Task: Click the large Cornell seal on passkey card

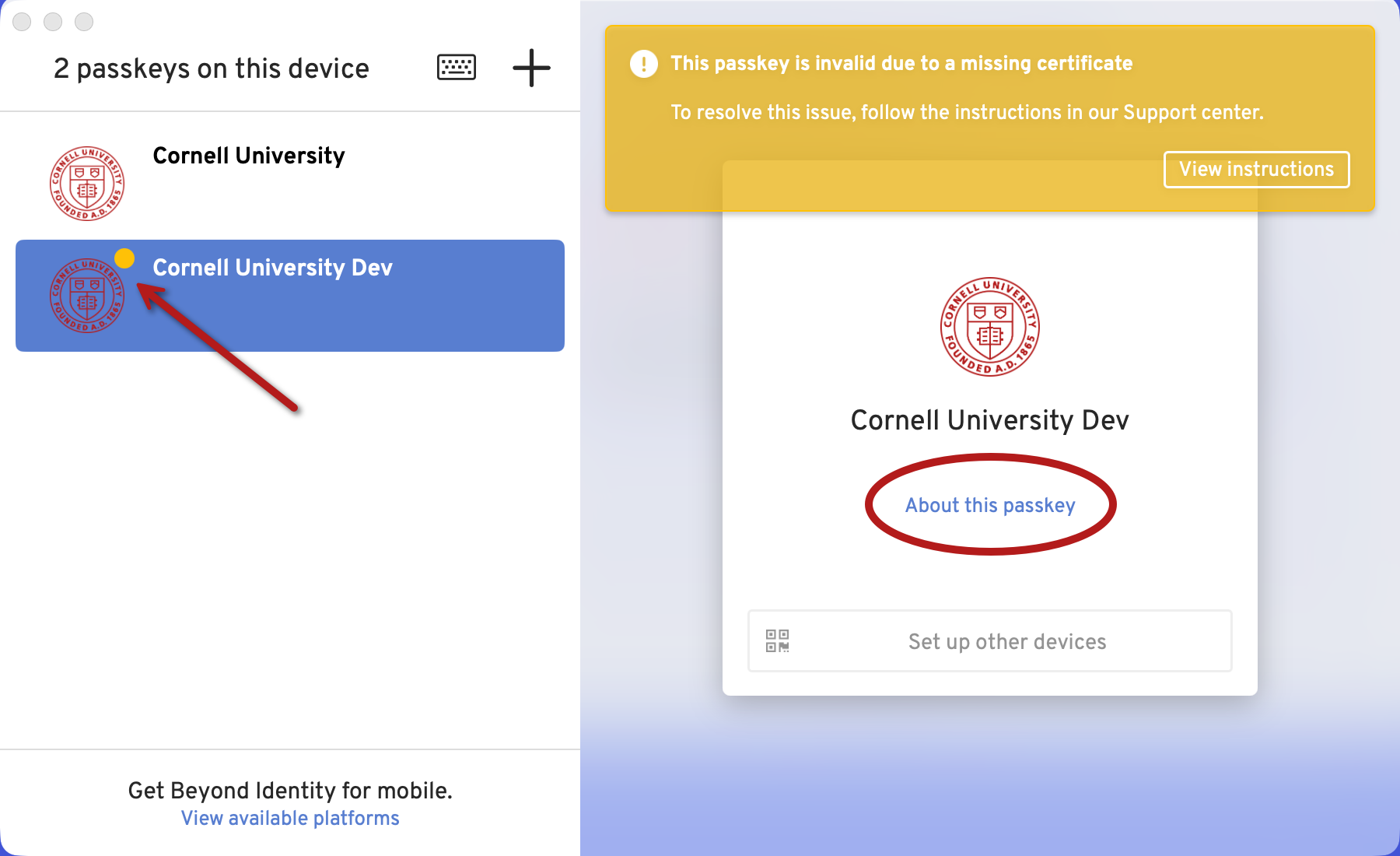Action: [x=989, y=327]
